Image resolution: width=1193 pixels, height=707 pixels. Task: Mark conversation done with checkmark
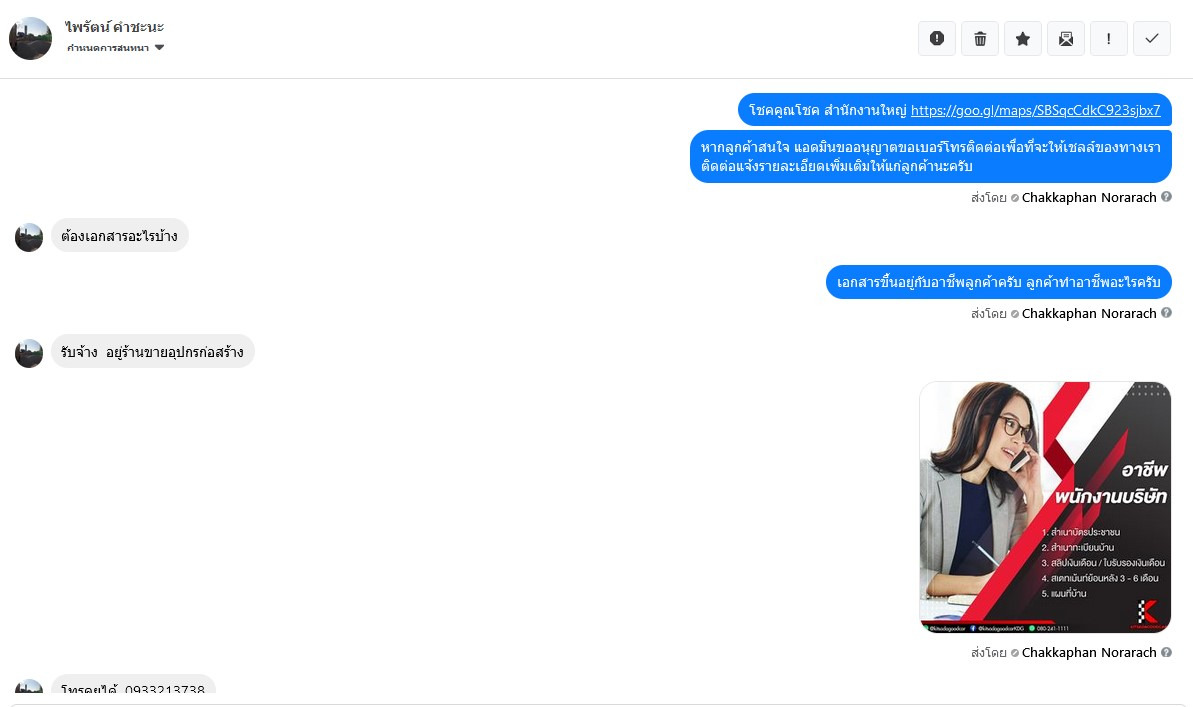[1152, 38]
